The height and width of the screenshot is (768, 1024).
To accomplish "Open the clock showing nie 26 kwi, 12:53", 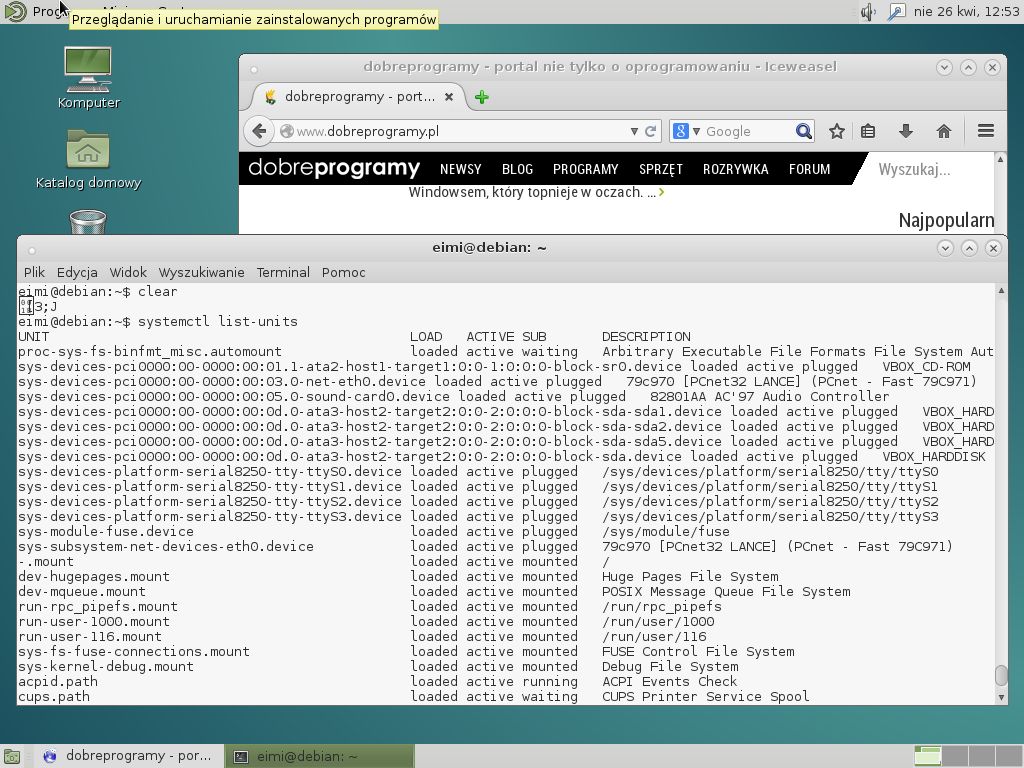I will [967, 12].
